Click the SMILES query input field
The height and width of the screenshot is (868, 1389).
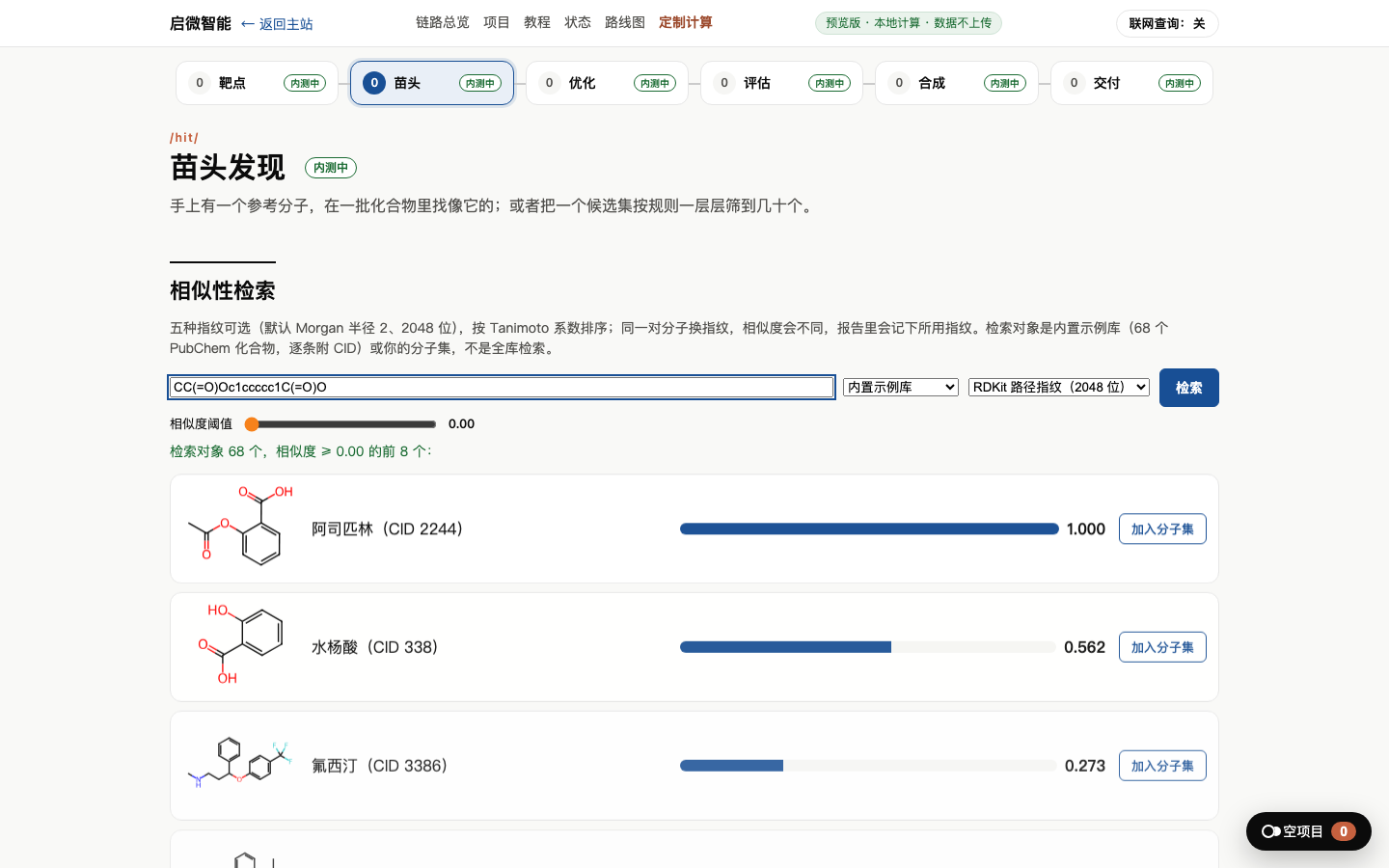pyautogui.click(x=502, y=387)
